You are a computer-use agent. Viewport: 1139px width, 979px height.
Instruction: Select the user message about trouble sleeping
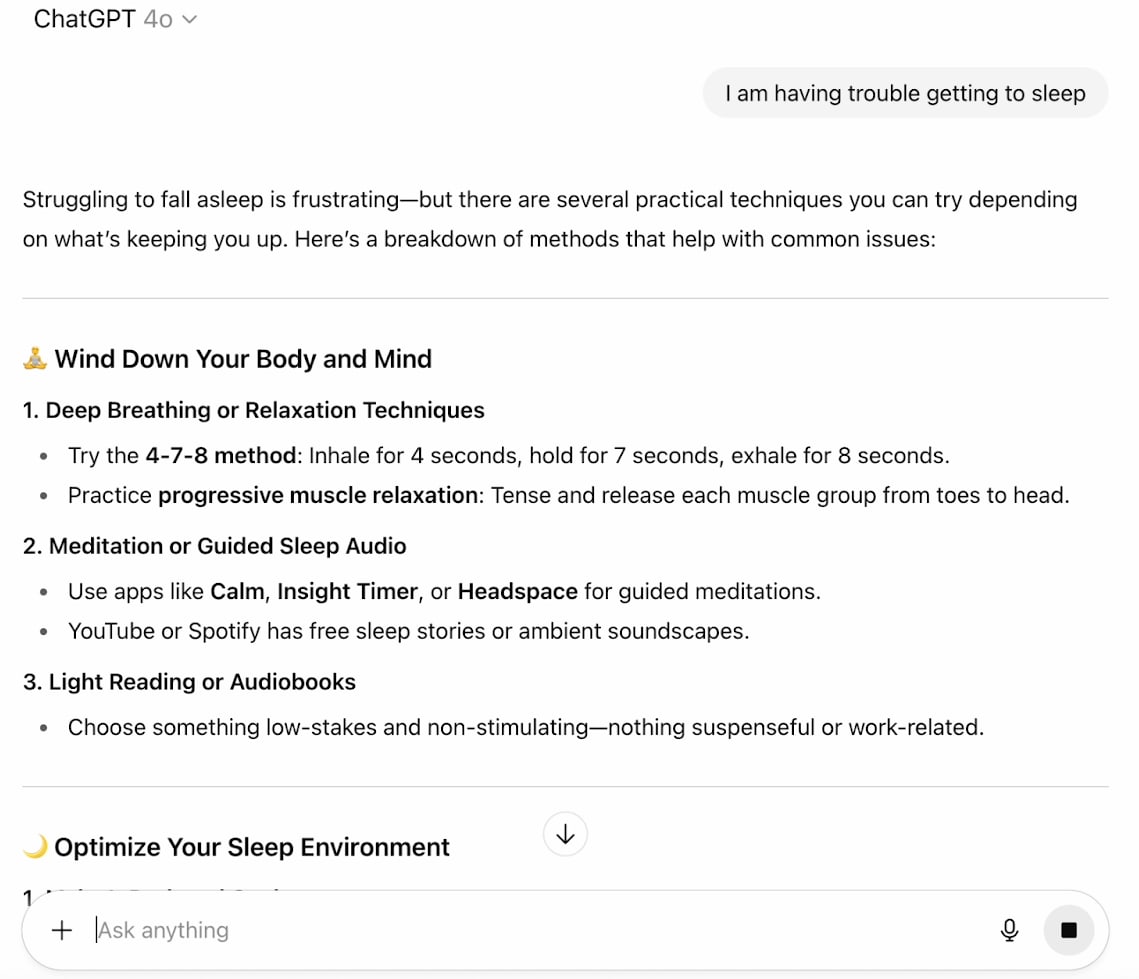904,92
